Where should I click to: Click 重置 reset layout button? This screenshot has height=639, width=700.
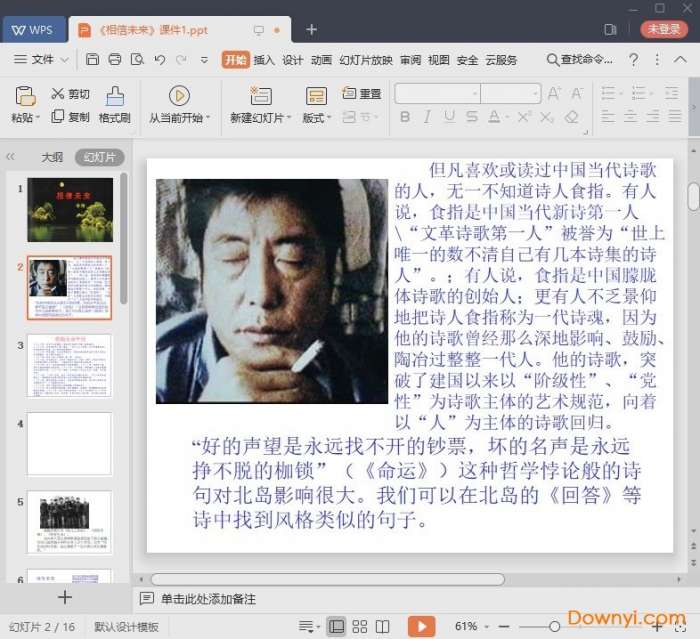pos(362,93)
